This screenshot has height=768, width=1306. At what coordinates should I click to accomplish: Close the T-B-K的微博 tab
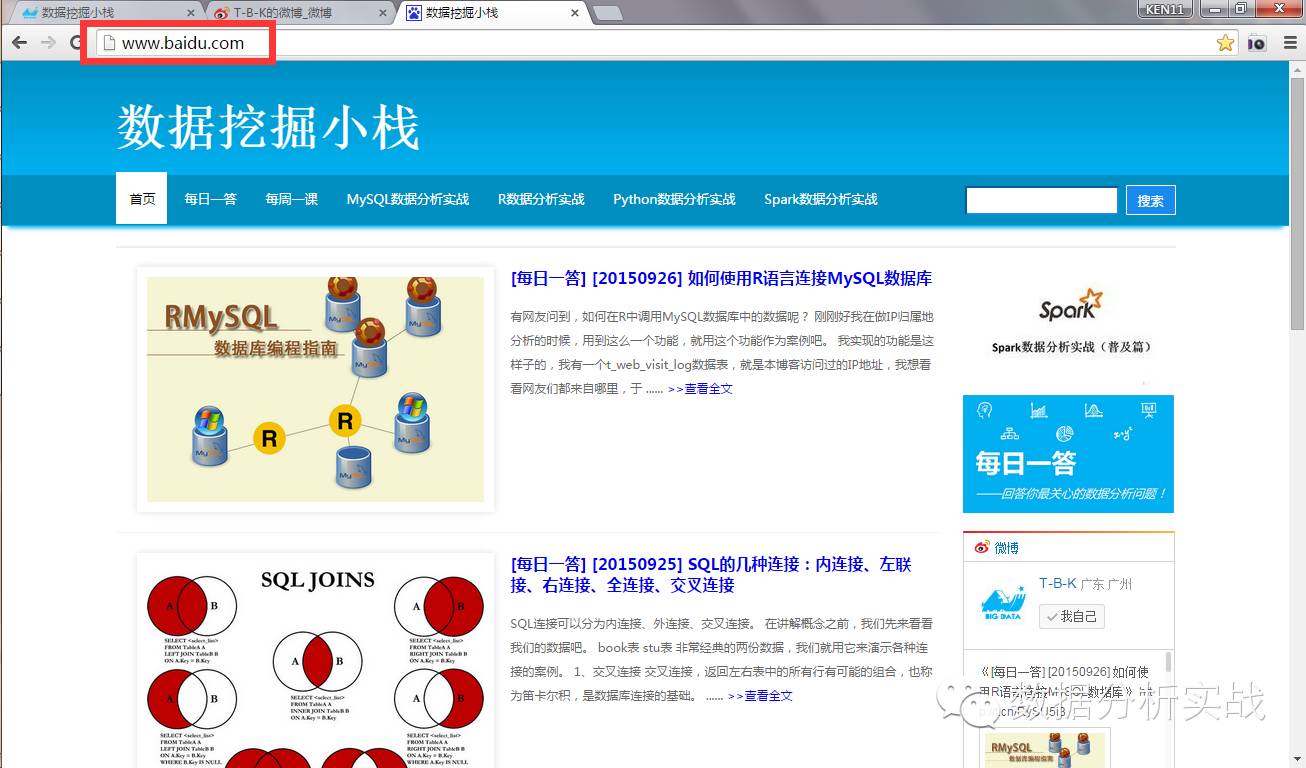pos(382,13)
